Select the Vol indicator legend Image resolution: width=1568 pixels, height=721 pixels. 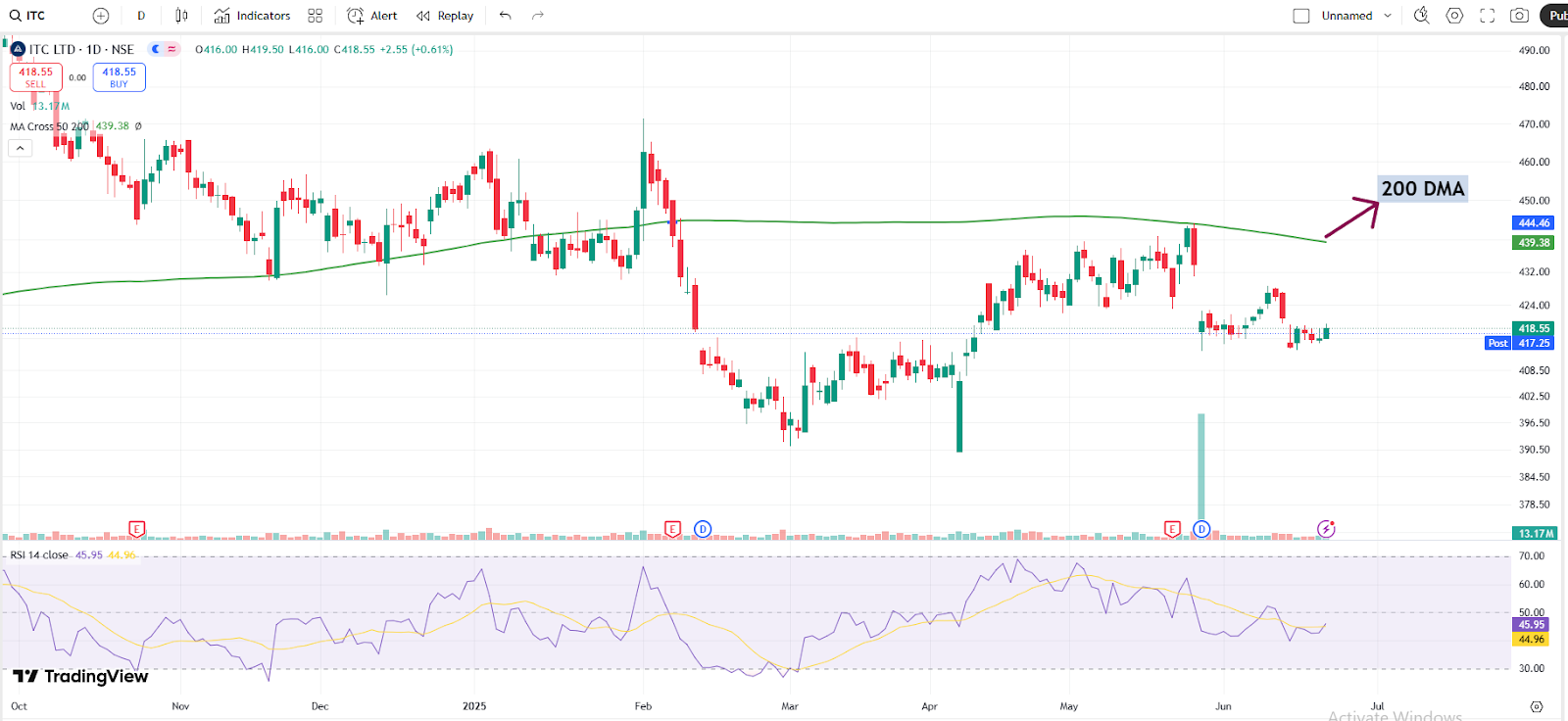click(x=18, y=106)
